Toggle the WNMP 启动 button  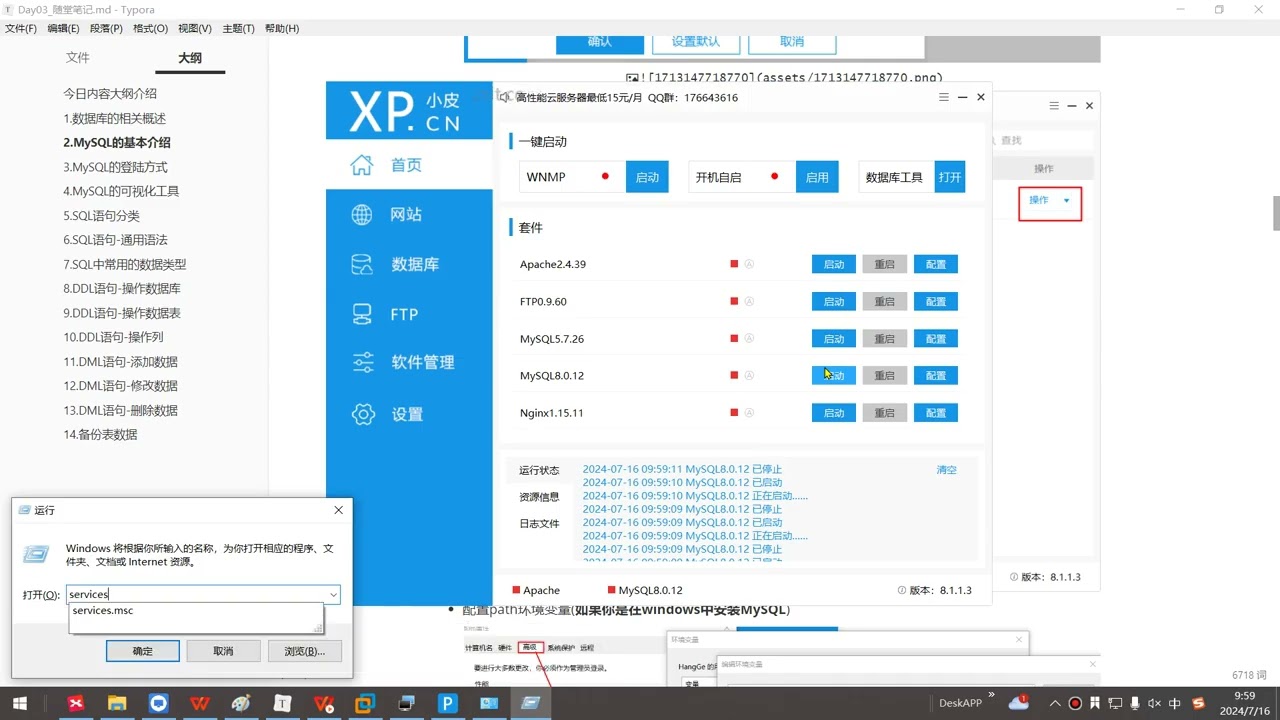[647, 177]
